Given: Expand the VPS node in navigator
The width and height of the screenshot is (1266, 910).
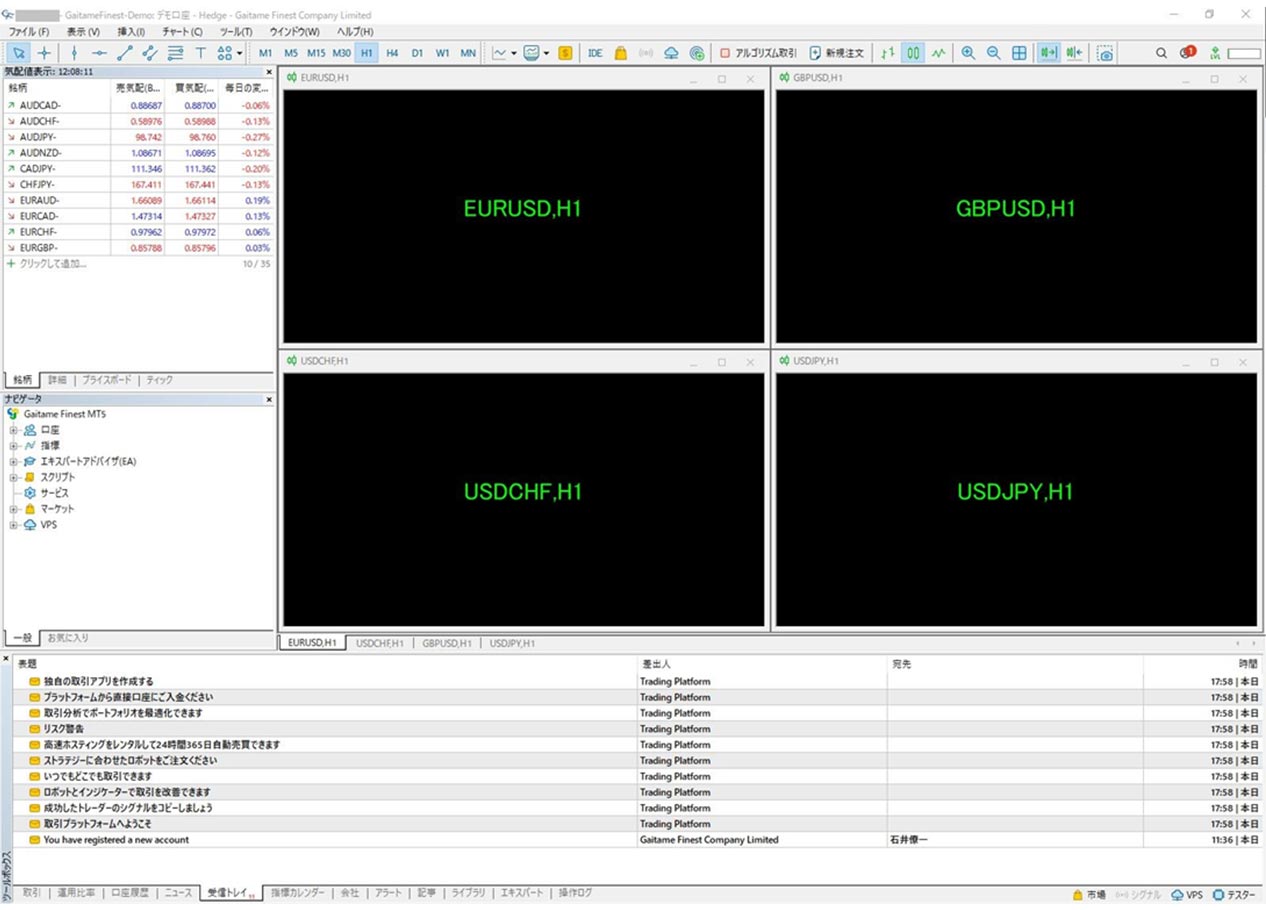Looking at the screenshot, I should pyautogui.click(x=13, y=525).
